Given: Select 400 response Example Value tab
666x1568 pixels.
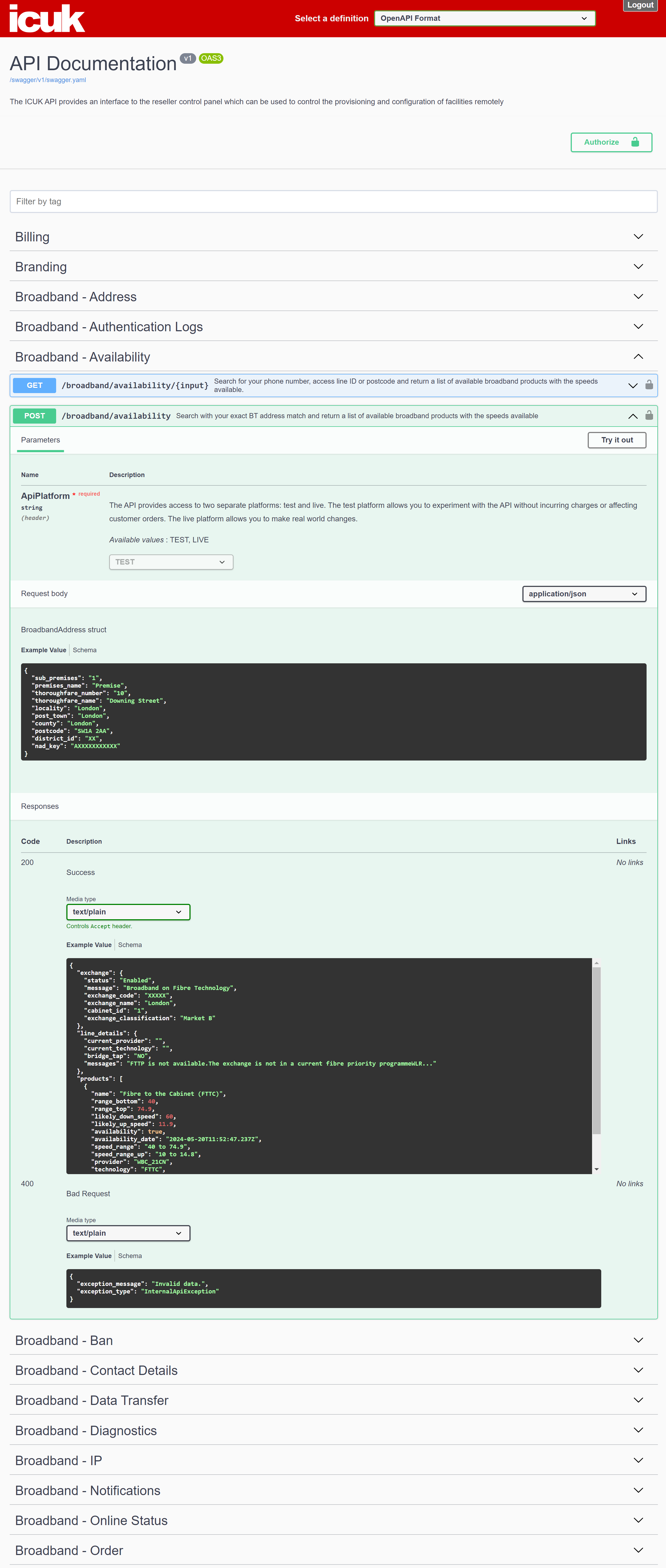Looking at the screenshot, I should 89,1256.
